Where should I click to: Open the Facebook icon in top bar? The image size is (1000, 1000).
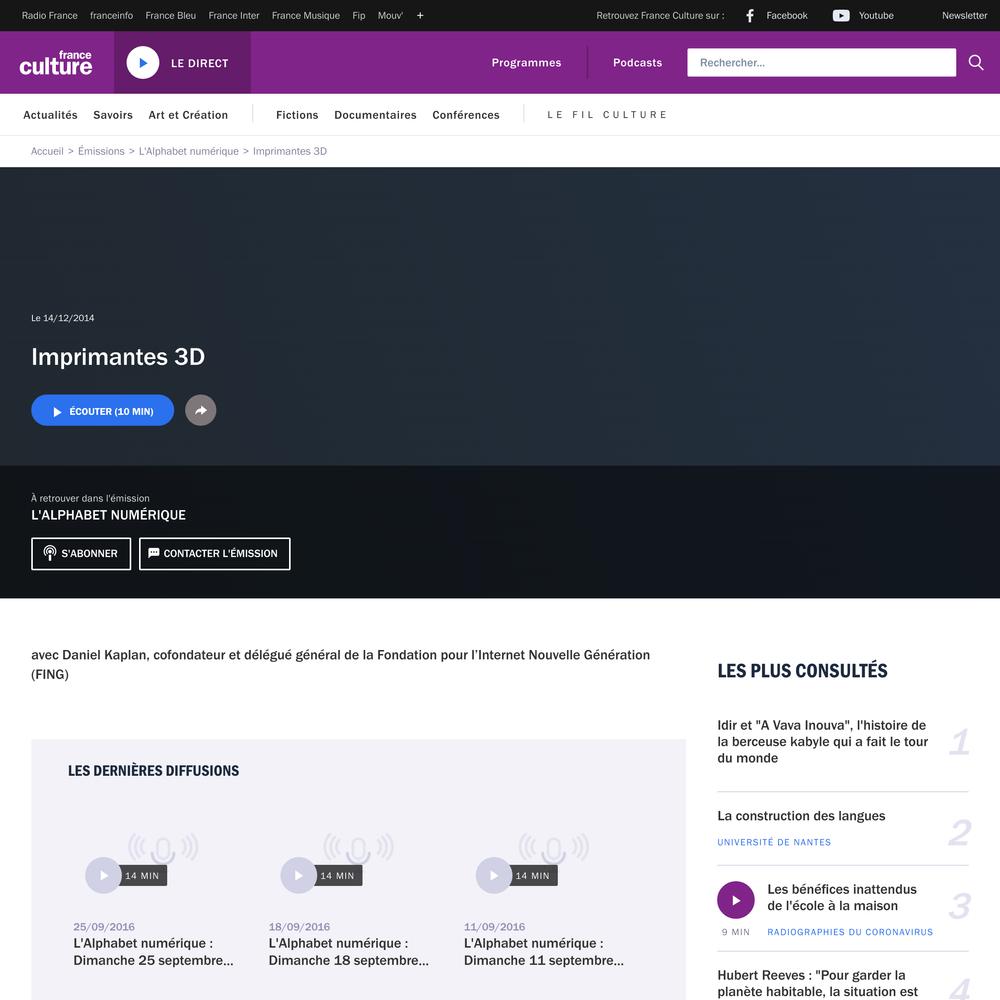[x=750, y=15]
